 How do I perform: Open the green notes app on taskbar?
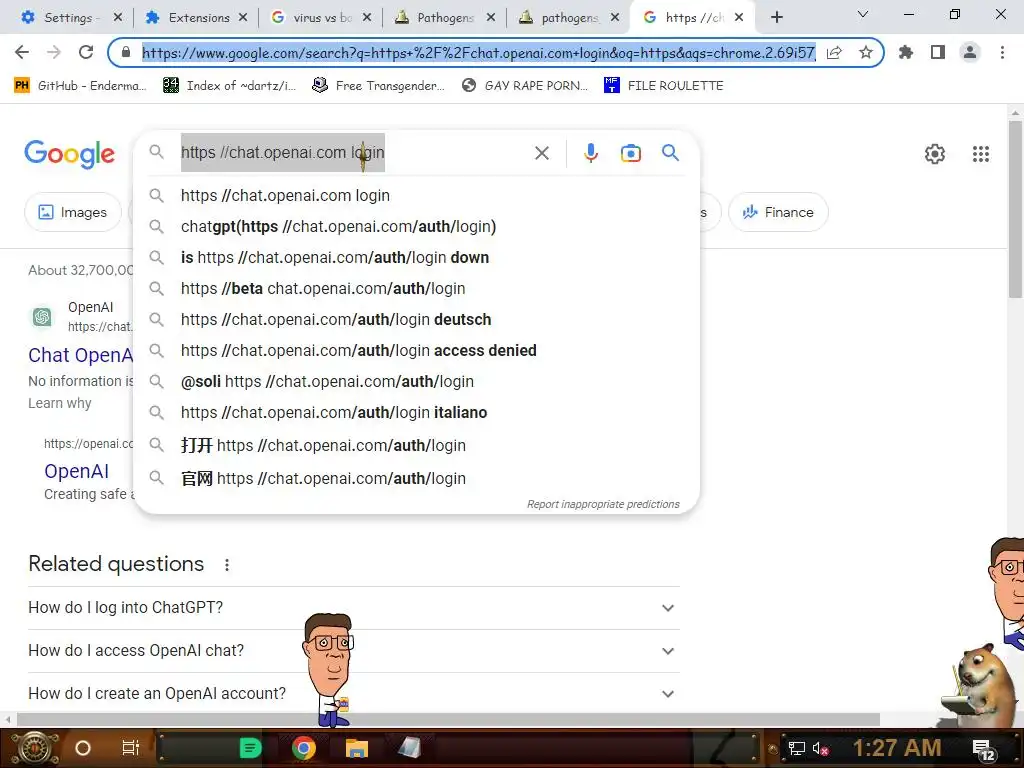click(250, 748)
